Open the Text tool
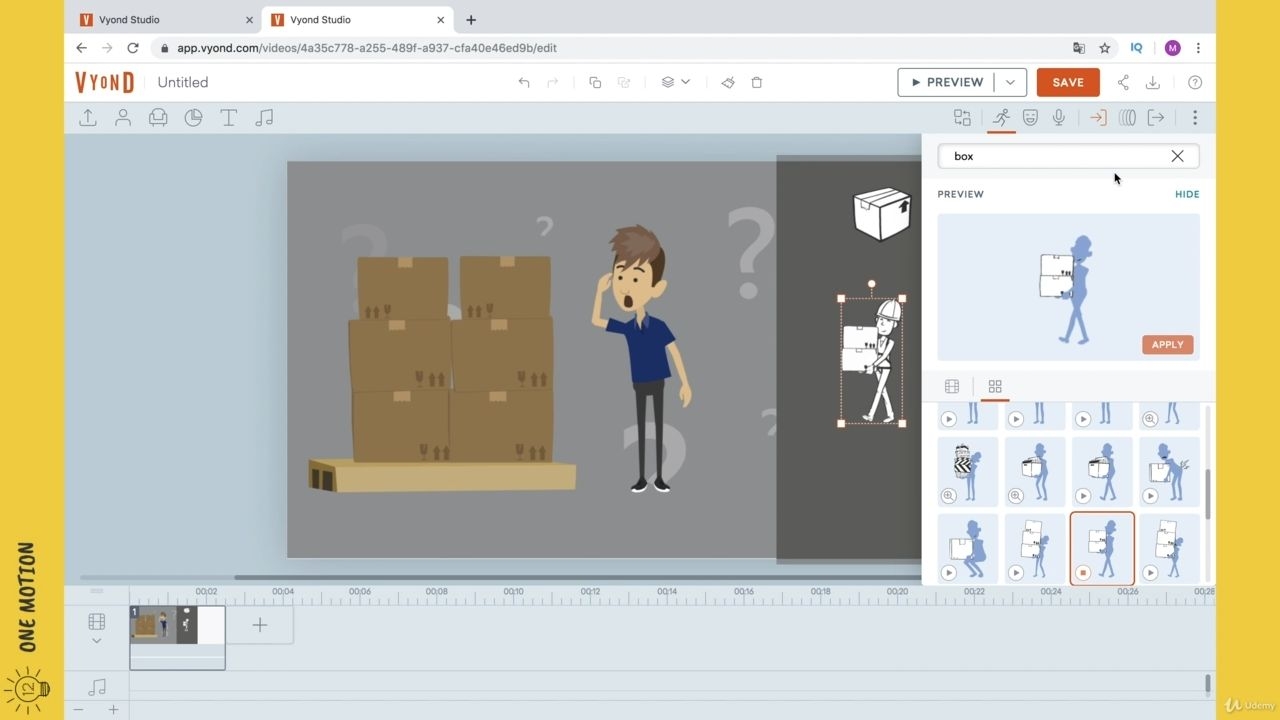This screenshot has width=1280, height=720. (x=228, y=118)
